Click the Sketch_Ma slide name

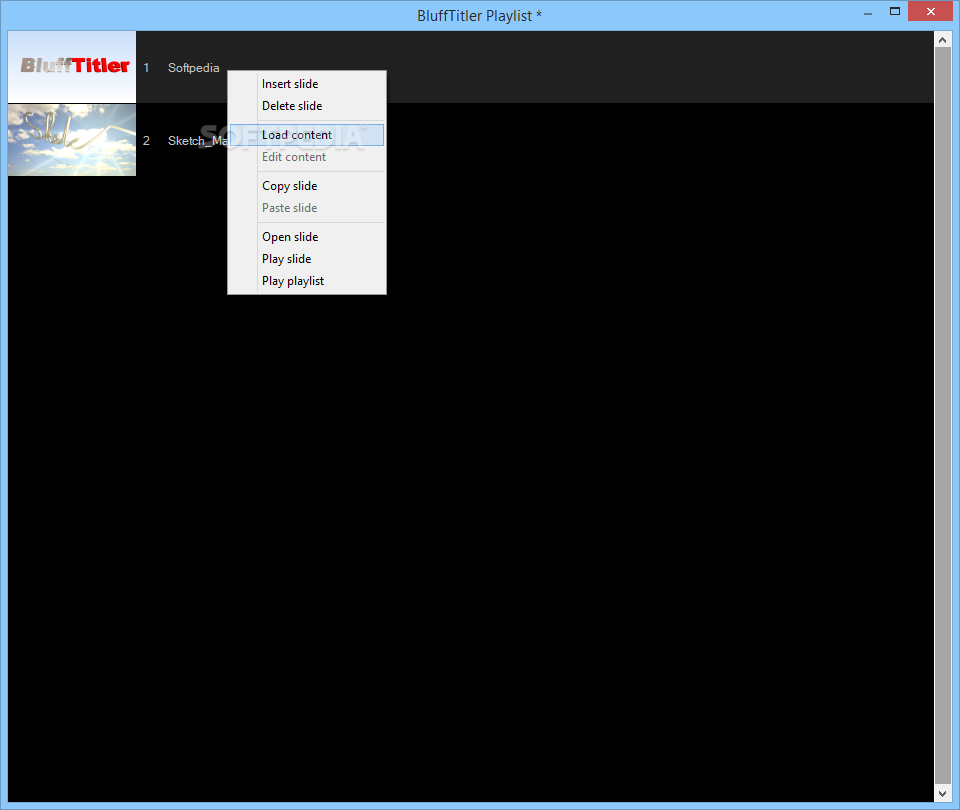(x=198, y=141)
